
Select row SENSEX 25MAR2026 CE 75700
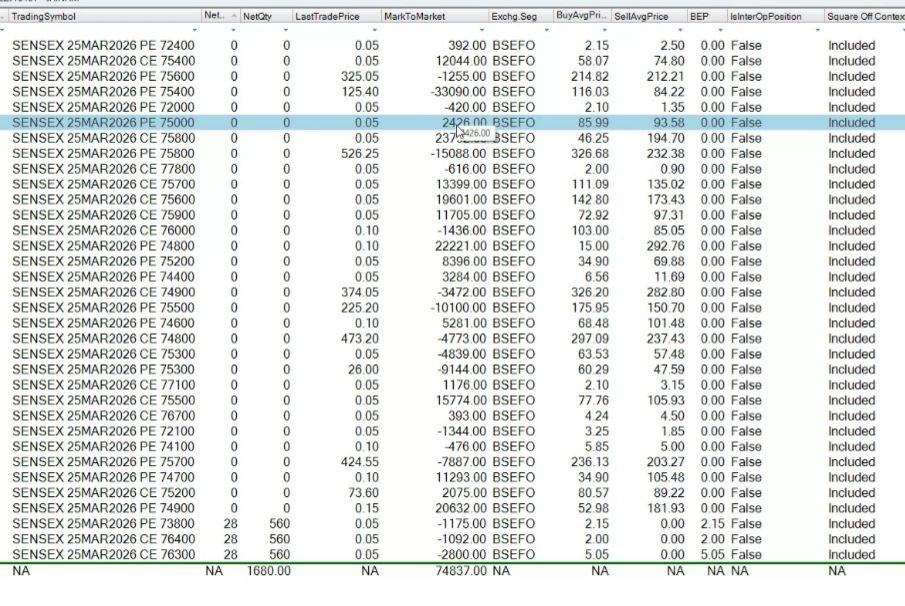[x=452, y=185]
